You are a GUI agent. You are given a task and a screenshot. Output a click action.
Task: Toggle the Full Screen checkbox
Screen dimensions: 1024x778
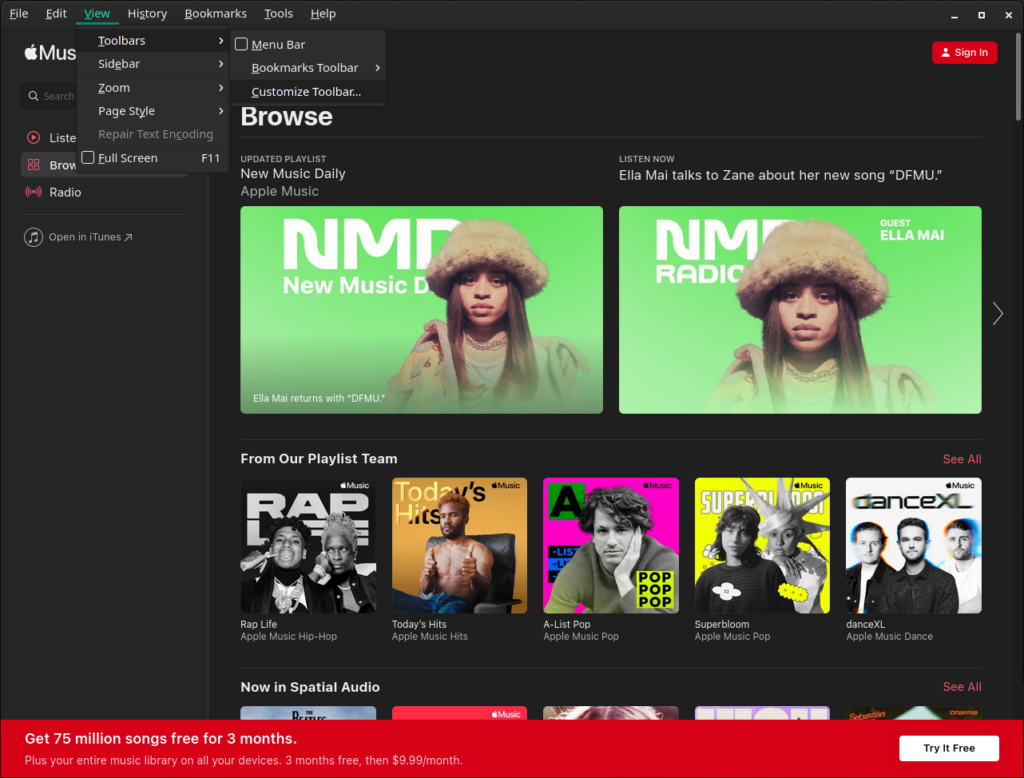[x=88, y=157]
